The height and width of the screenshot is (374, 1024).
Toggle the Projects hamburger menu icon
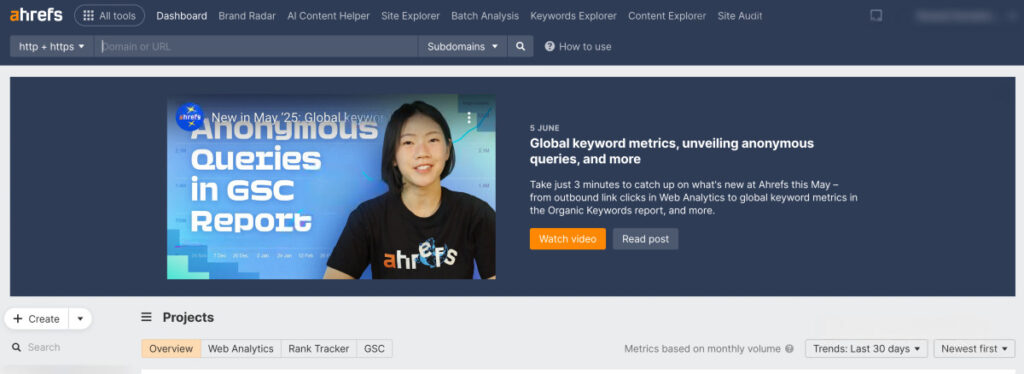(x=146, y=317)
